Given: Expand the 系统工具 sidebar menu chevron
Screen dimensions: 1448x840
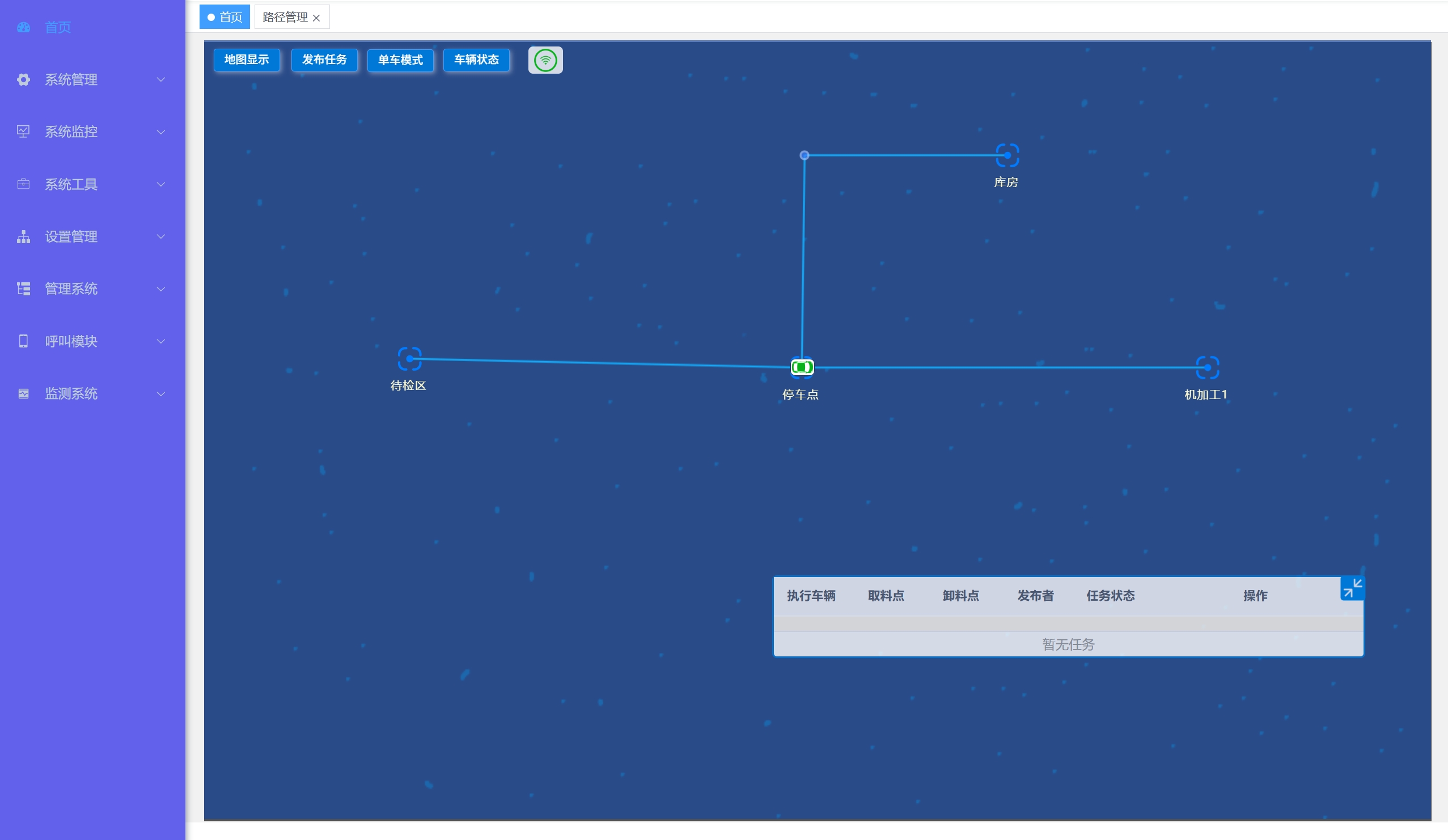Looking at the screenshot, I should pos(161,184).
